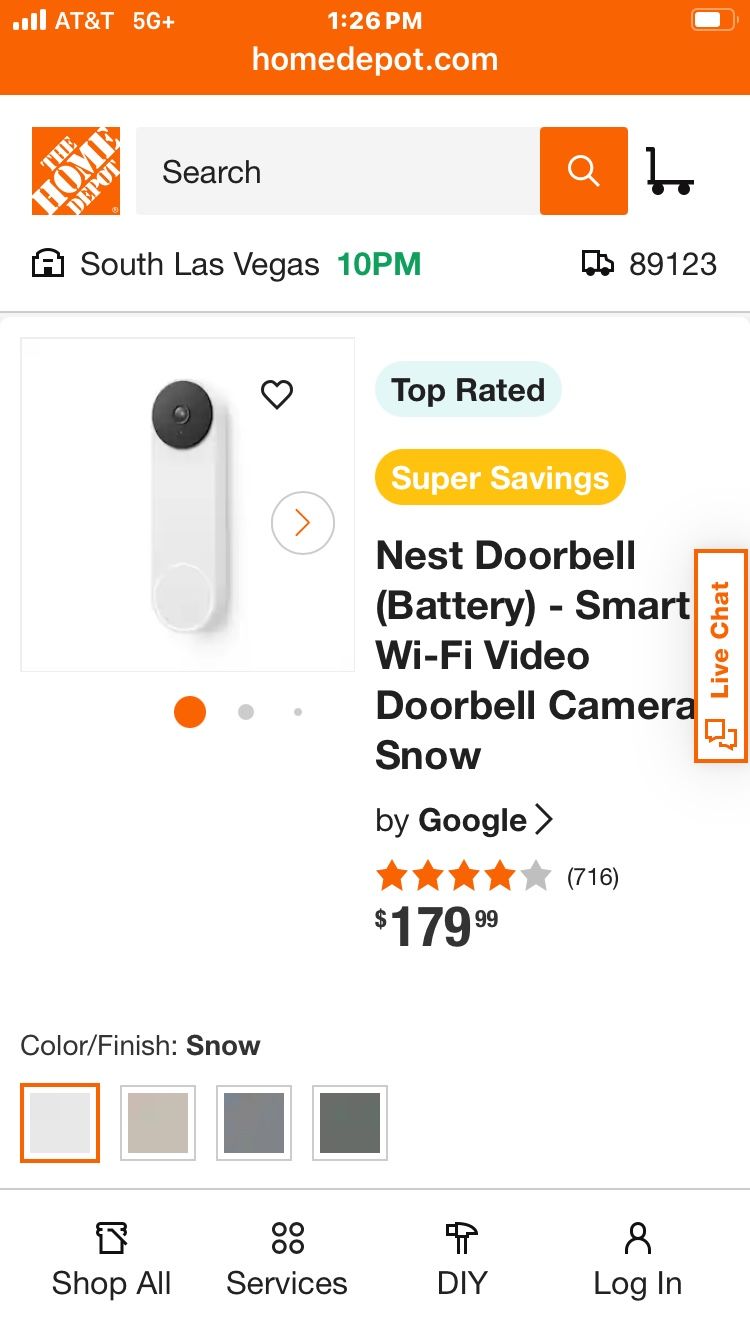Viewport: 750px width, 1334px height.
Task: Tap Log In in bottom navigation
Action: [x=637, y=1260]
